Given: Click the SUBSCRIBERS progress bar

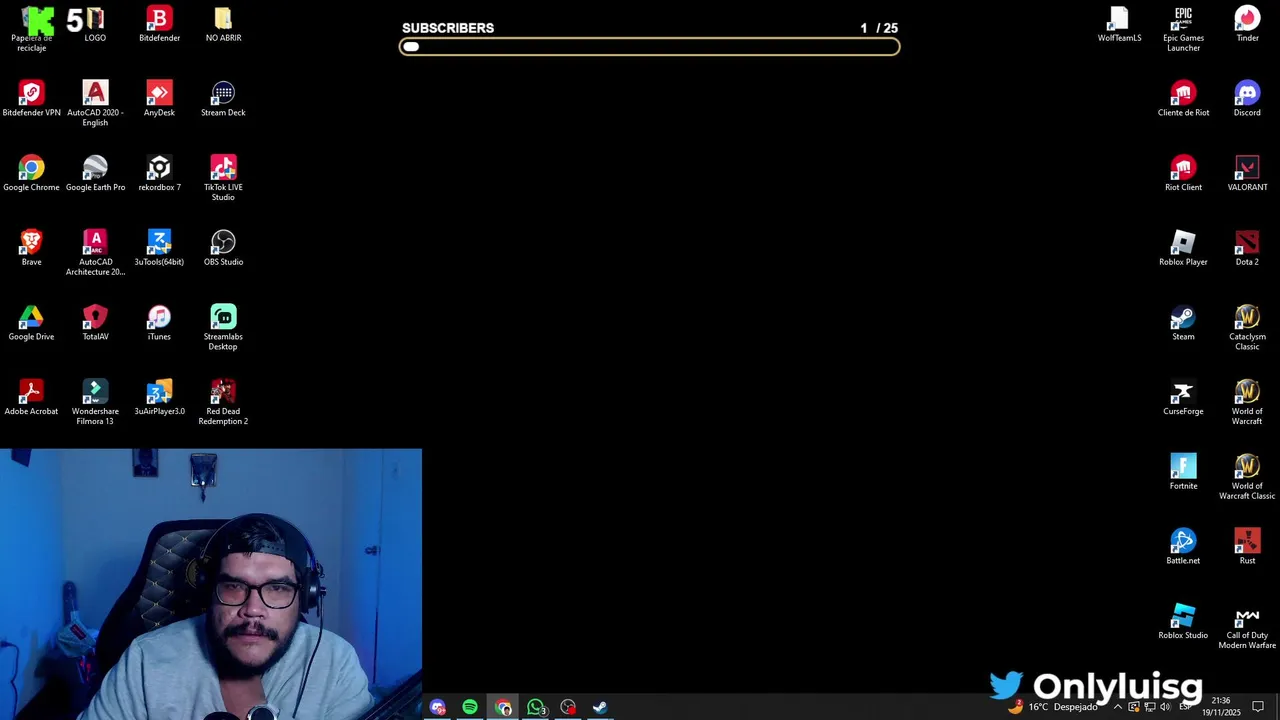Looking at the screenshot, I should click(650, 46).
